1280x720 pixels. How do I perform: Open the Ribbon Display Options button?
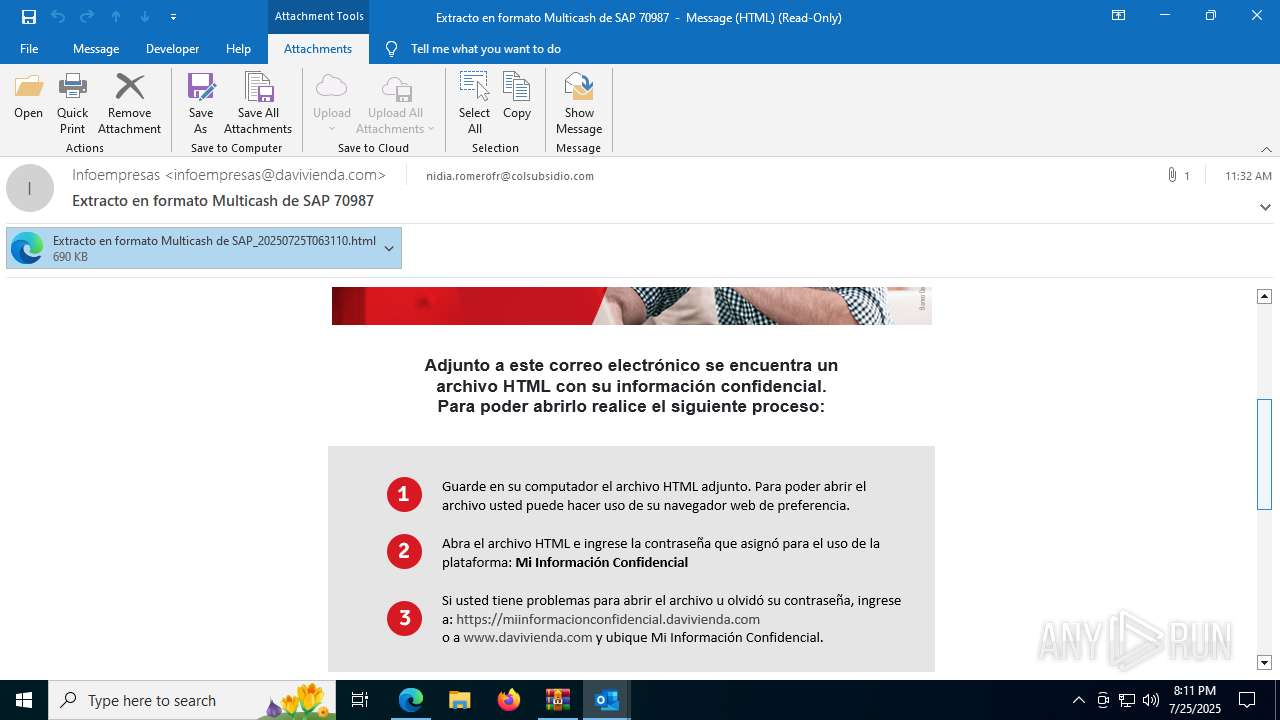[x=1118, y=16]
